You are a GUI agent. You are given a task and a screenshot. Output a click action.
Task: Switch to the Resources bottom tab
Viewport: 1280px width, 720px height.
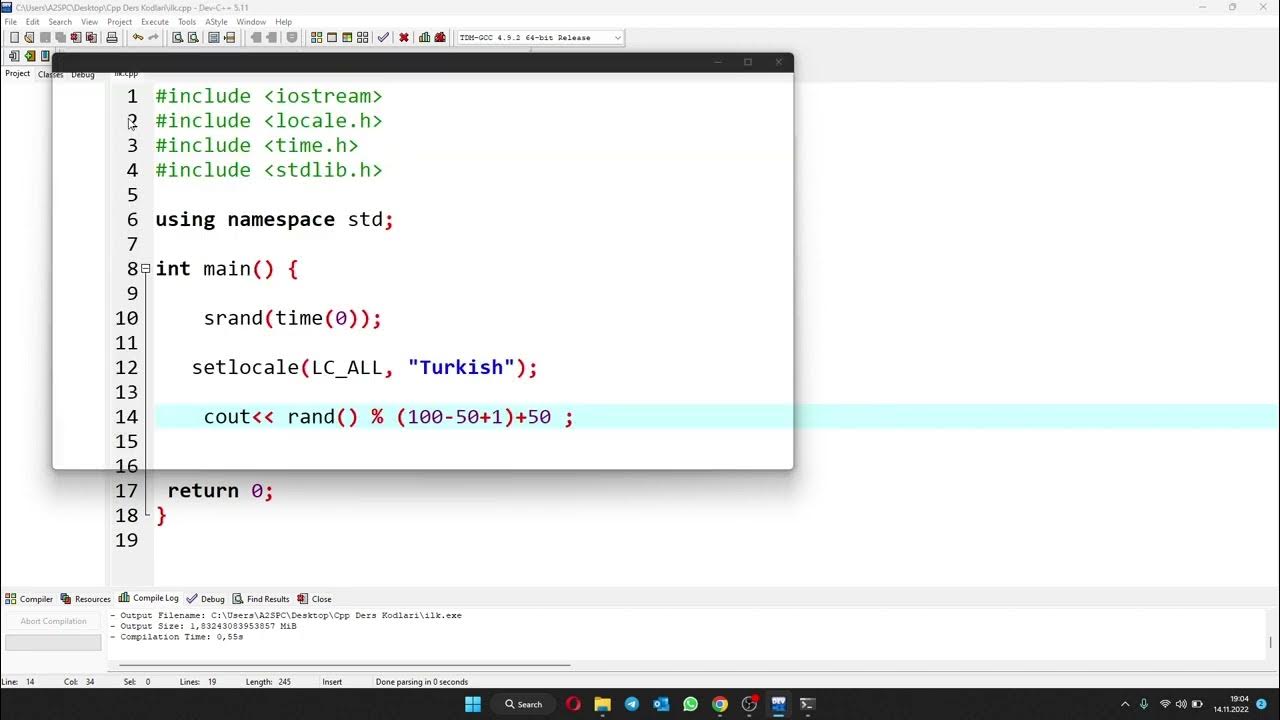(x=86, y=599)
